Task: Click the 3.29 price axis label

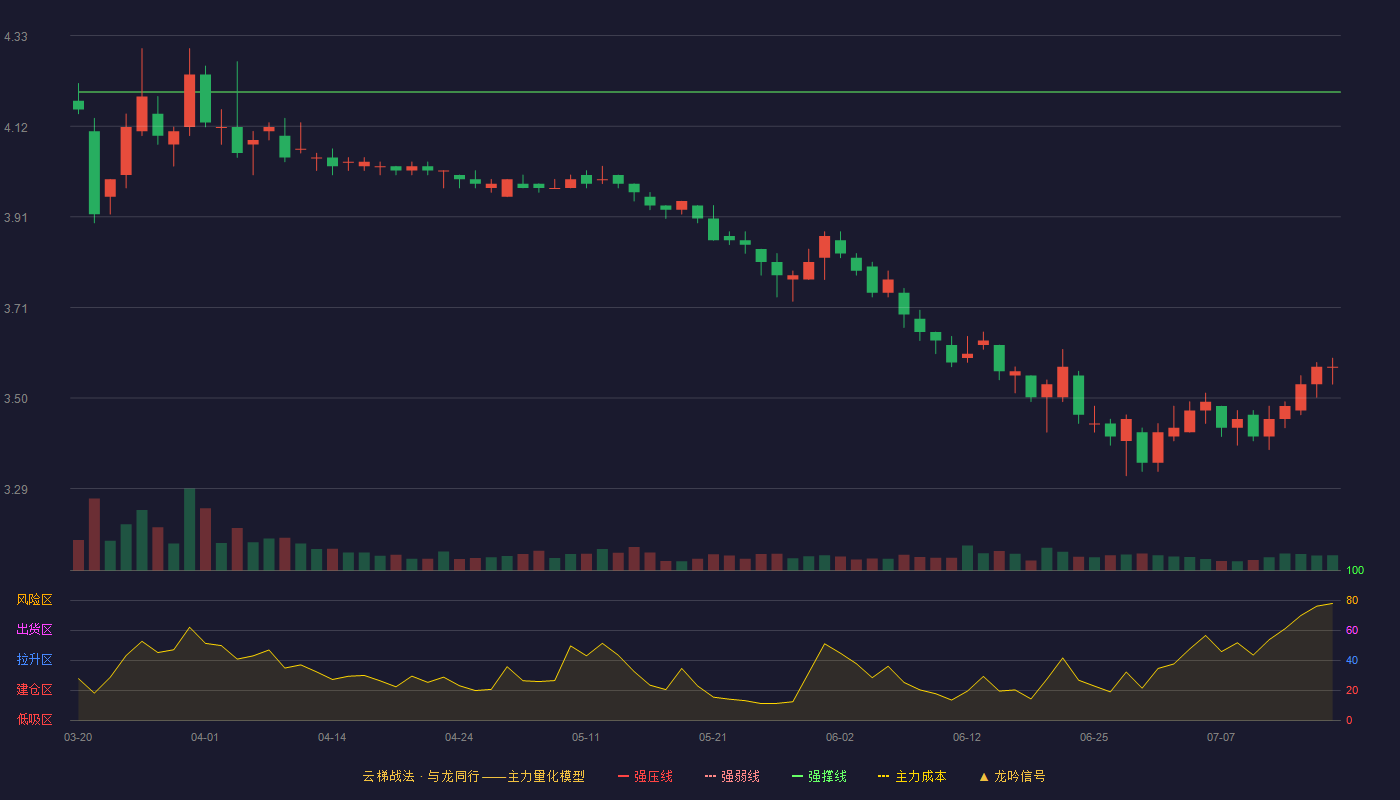Action: click(x=16, y=490)
